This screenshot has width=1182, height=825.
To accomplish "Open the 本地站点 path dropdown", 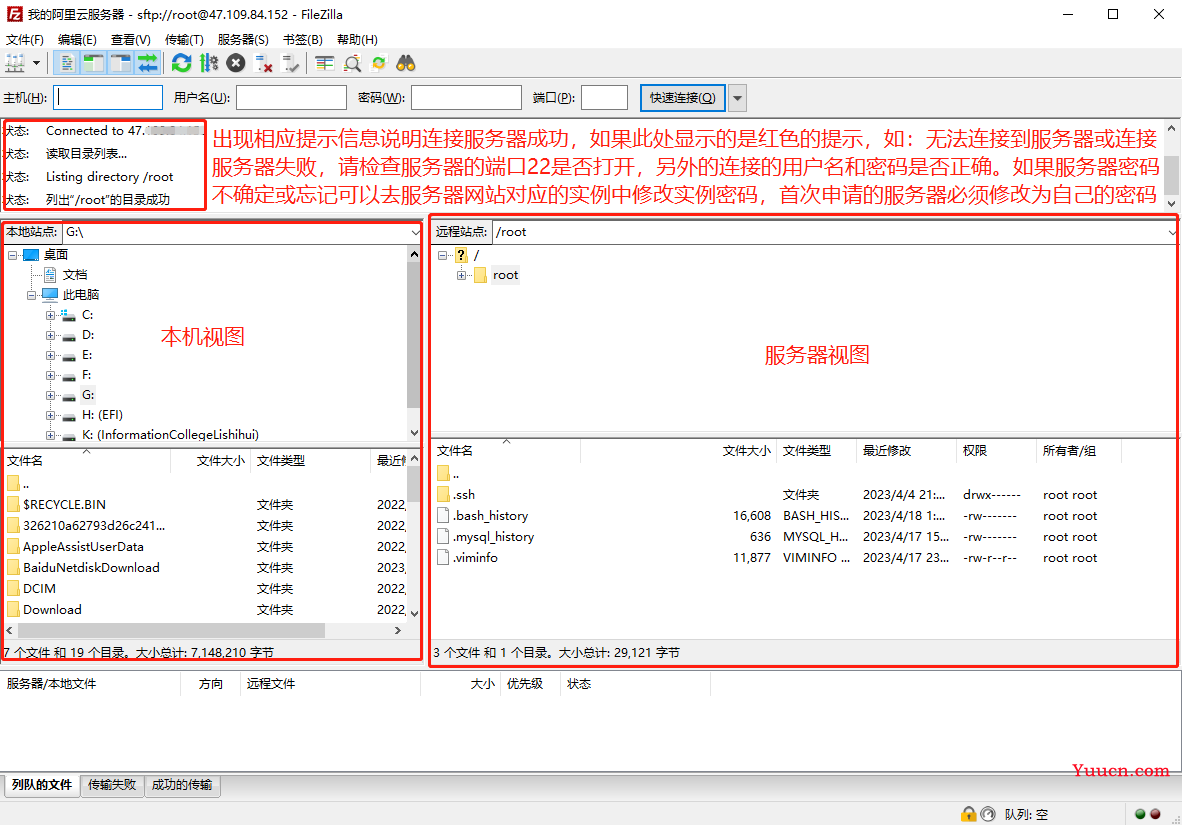I will 415,232.
